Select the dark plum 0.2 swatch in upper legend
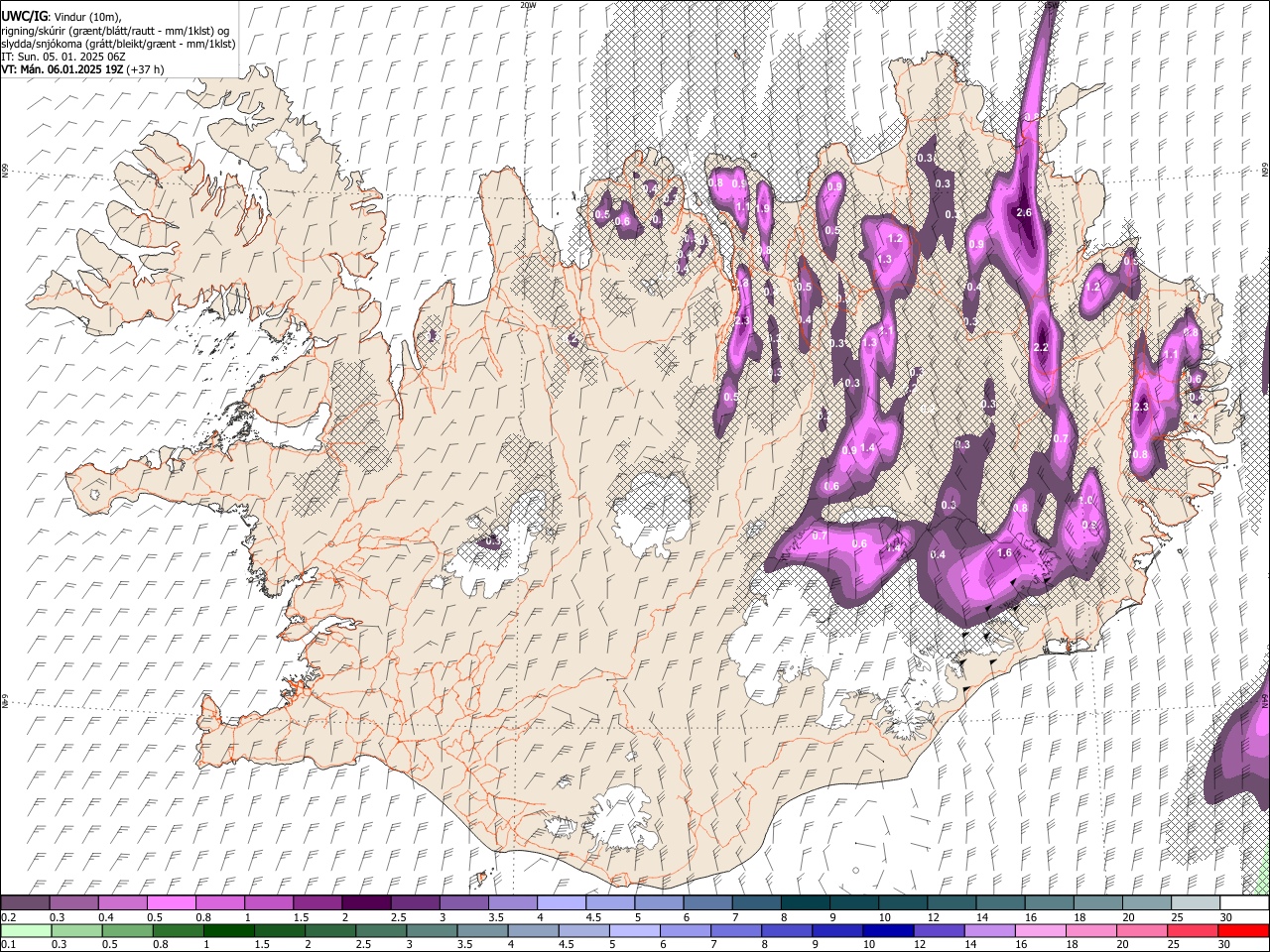The width and height of the screenshot is (1270, 952). click(26, 903)
